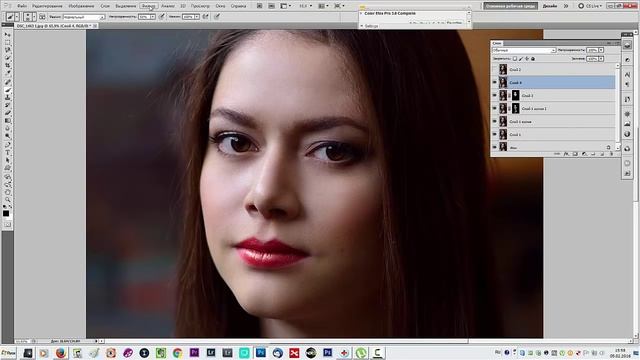Select the Crop tool
This screenshot has width=640, height=360.
7,66
